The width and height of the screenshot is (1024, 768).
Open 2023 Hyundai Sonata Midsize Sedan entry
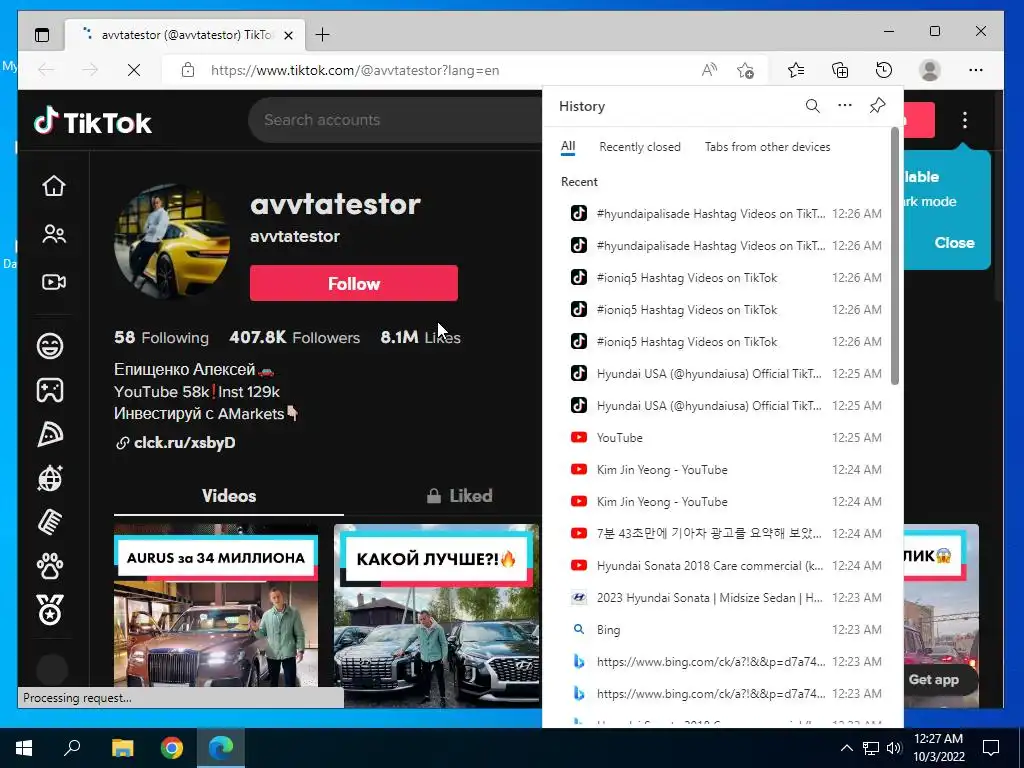724,598
